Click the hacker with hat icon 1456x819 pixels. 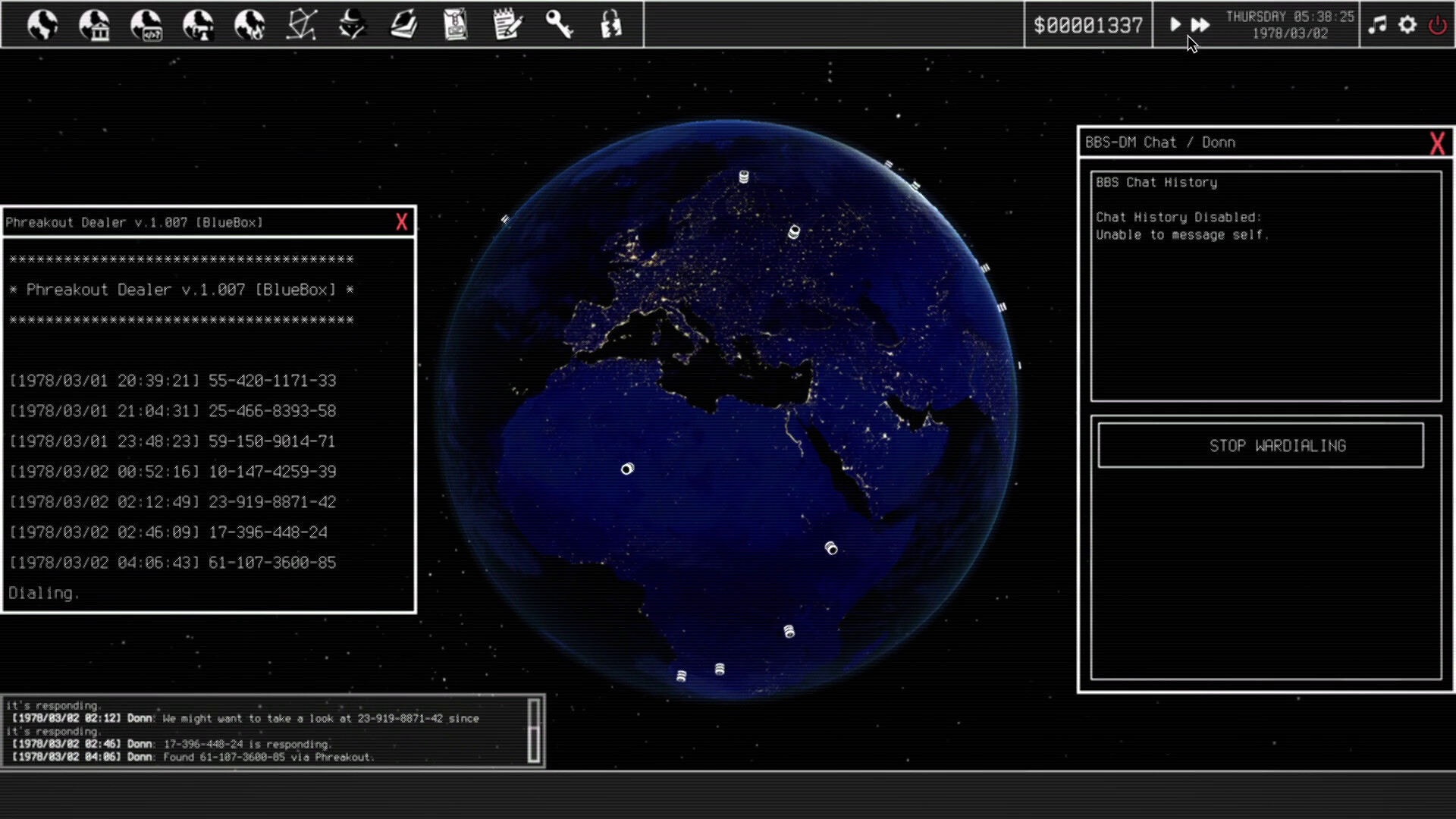(353, 25)
